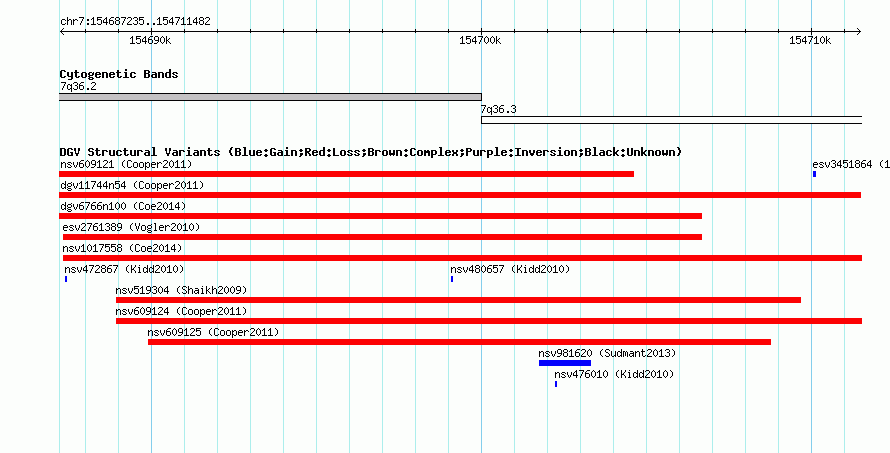Select the nsv472867 (Kidd2010) label

coord(124,270)
